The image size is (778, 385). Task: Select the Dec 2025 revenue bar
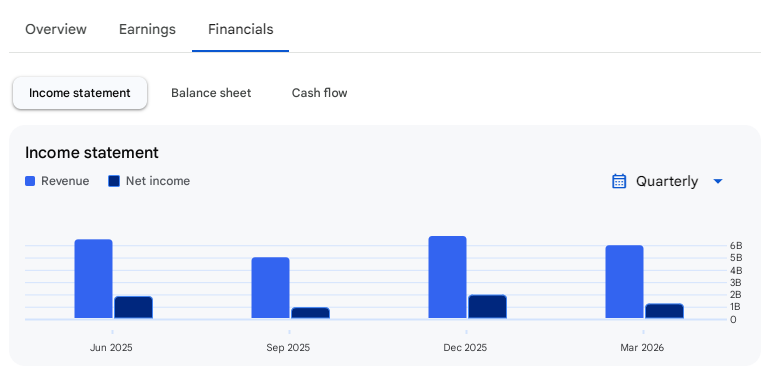[448, 277]
